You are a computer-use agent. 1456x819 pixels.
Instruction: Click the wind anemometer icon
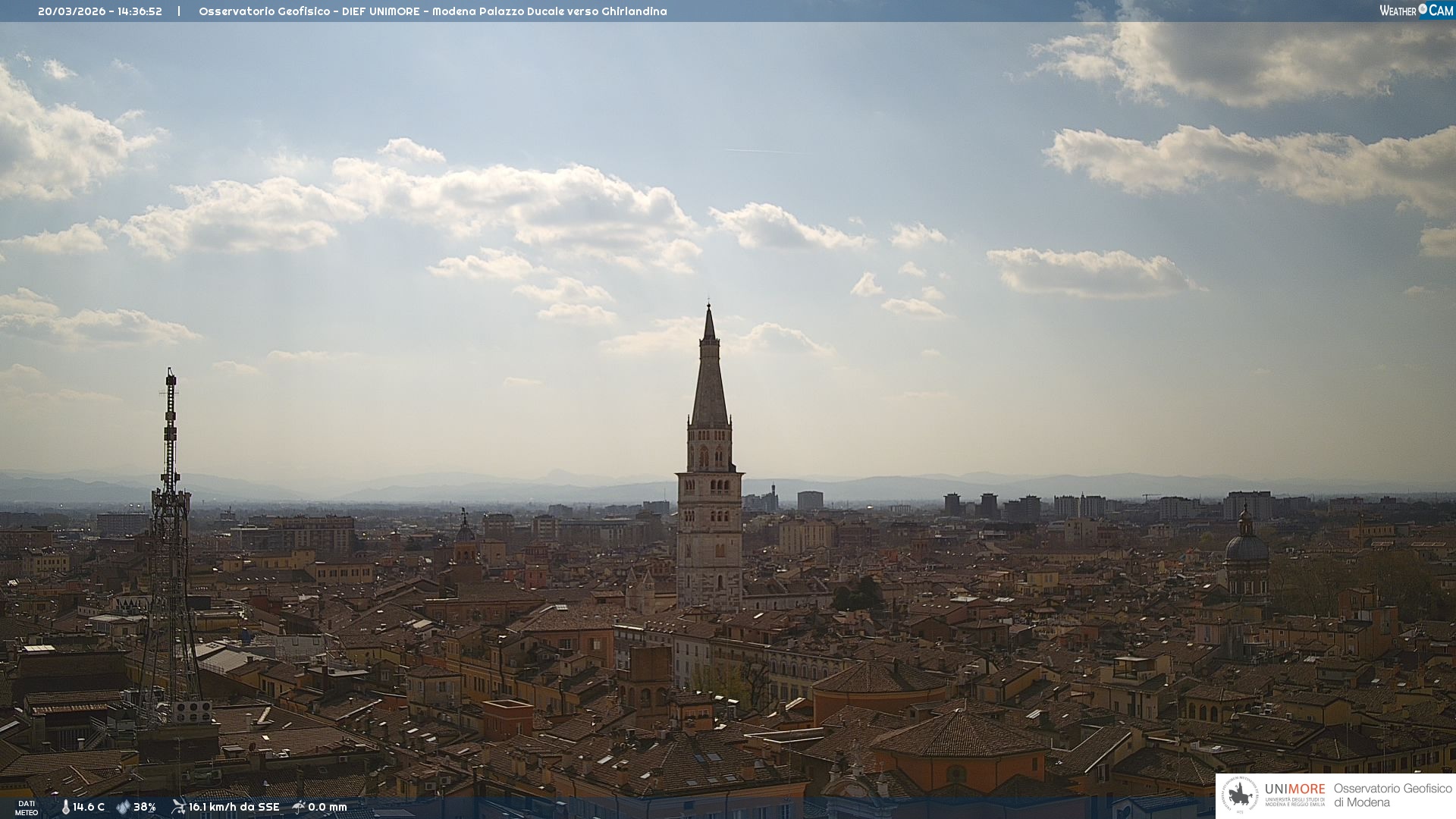click(178, 807)
